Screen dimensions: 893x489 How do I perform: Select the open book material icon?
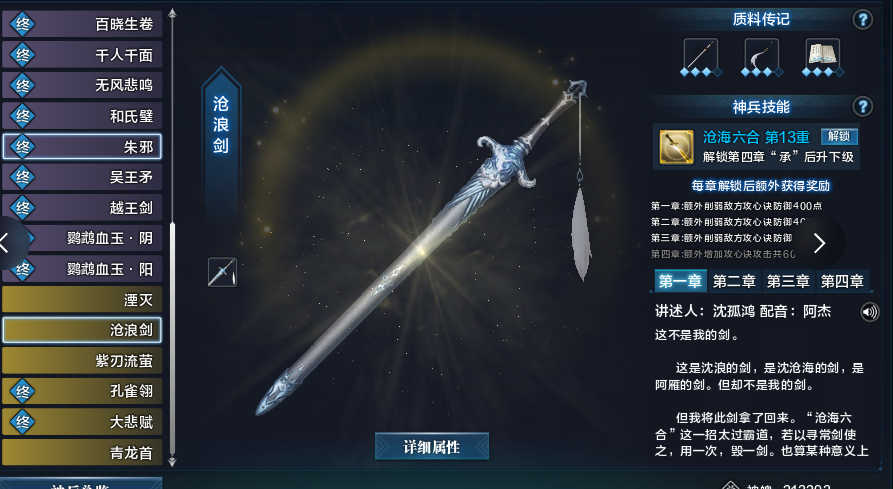(x=822, y=55)
